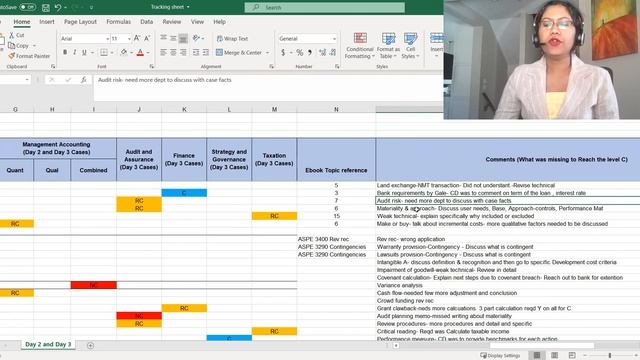Toggle Bold formatting

pyautogui.click(x=65, y=53)
